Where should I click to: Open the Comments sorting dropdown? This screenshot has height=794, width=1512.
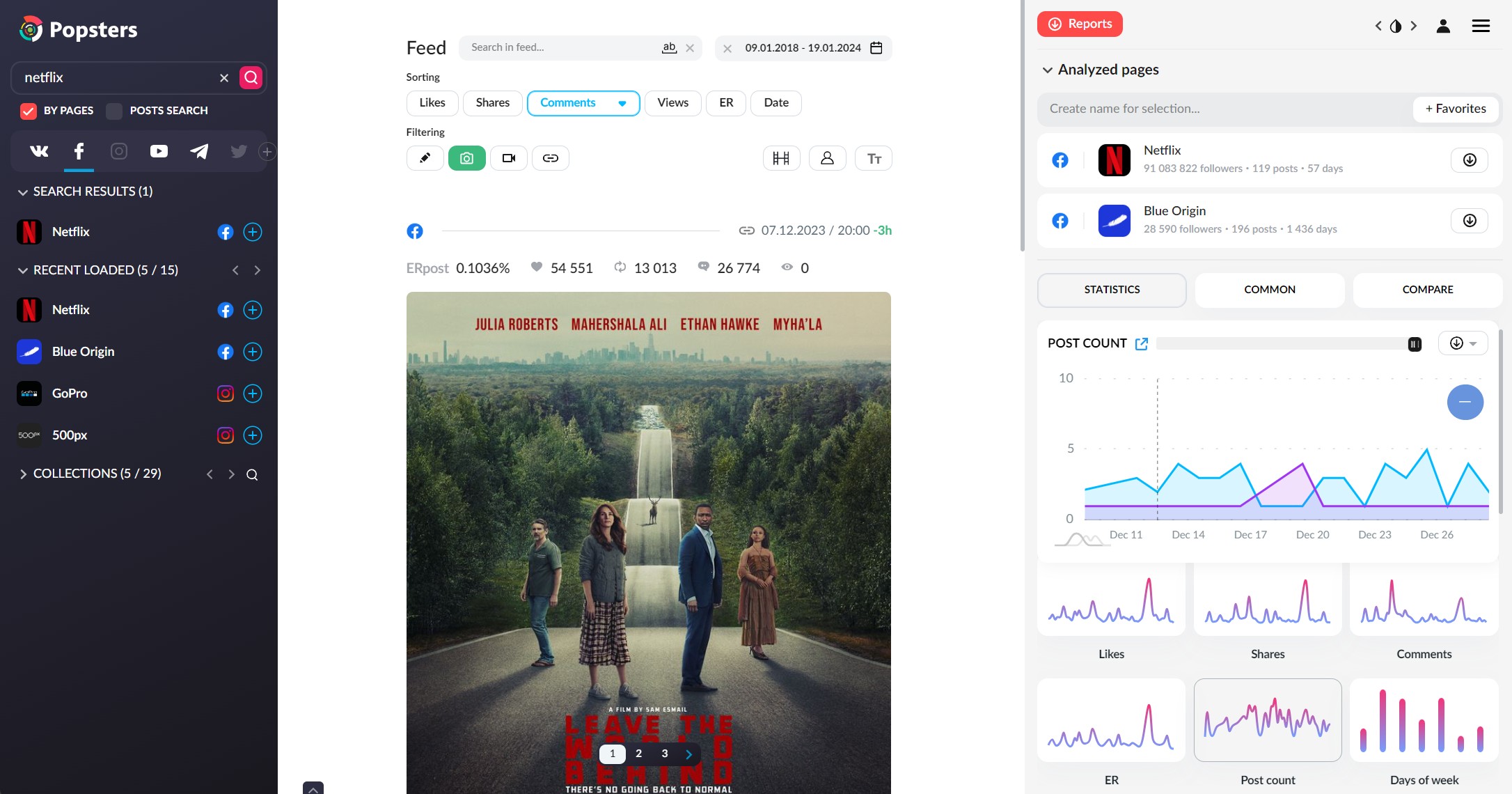coord(622,103)
